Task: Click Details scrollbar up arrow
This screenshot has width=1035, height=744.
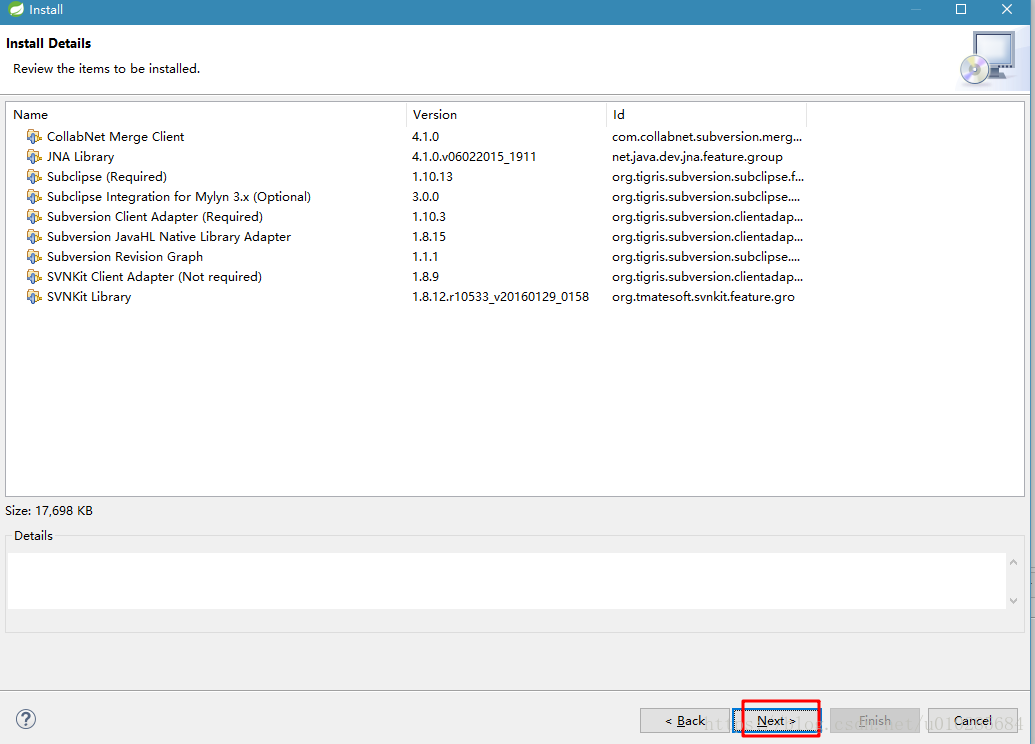Action: (1013, 562)
